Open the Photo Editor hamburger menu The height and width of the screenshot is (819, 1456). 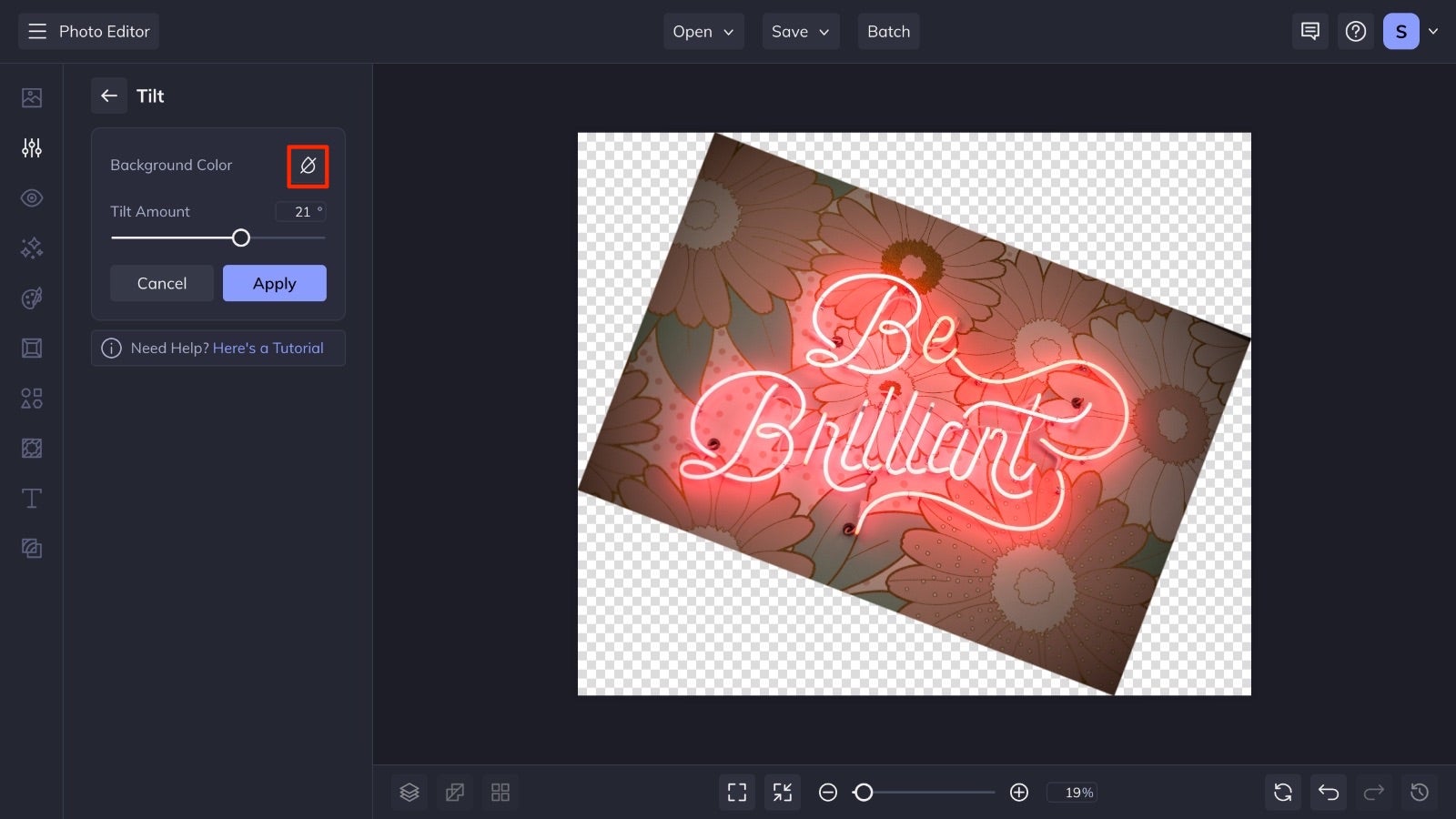[x=36, y=31]
